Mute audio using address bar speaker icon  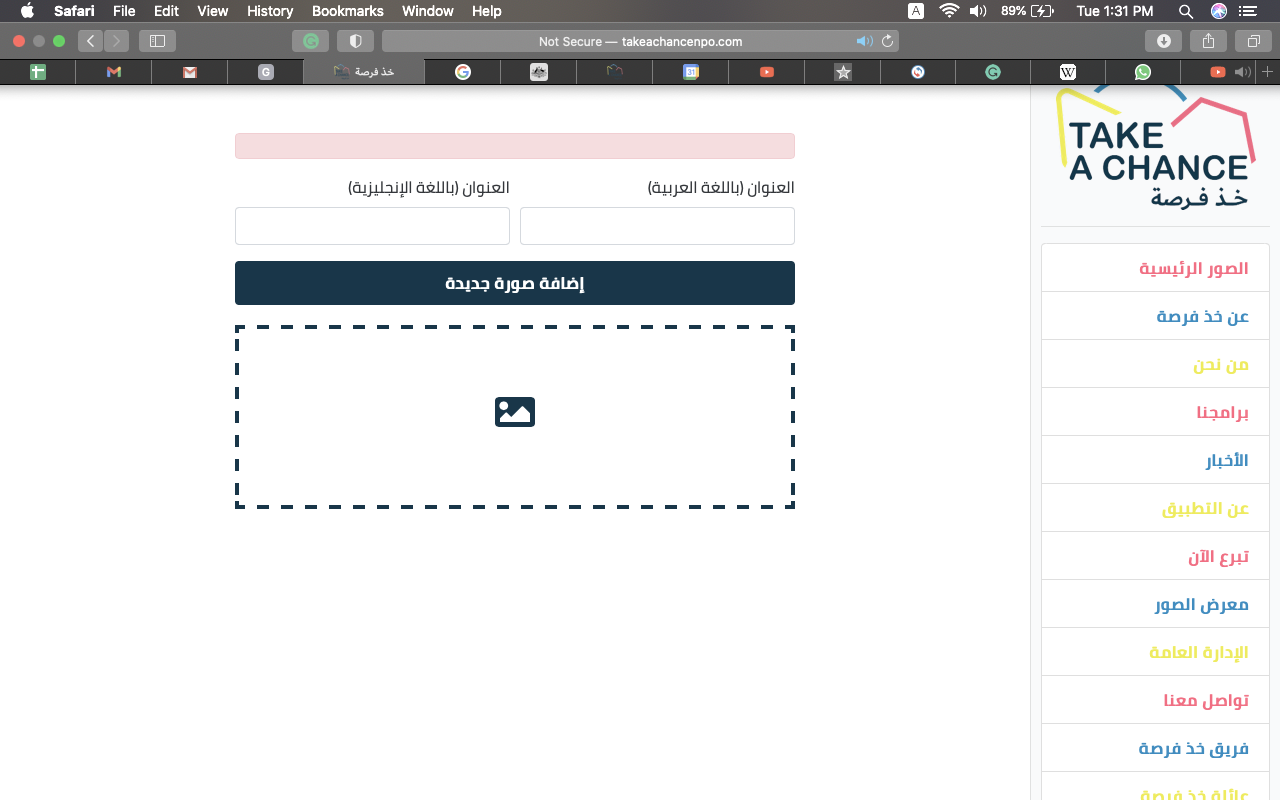coord(864,41)
